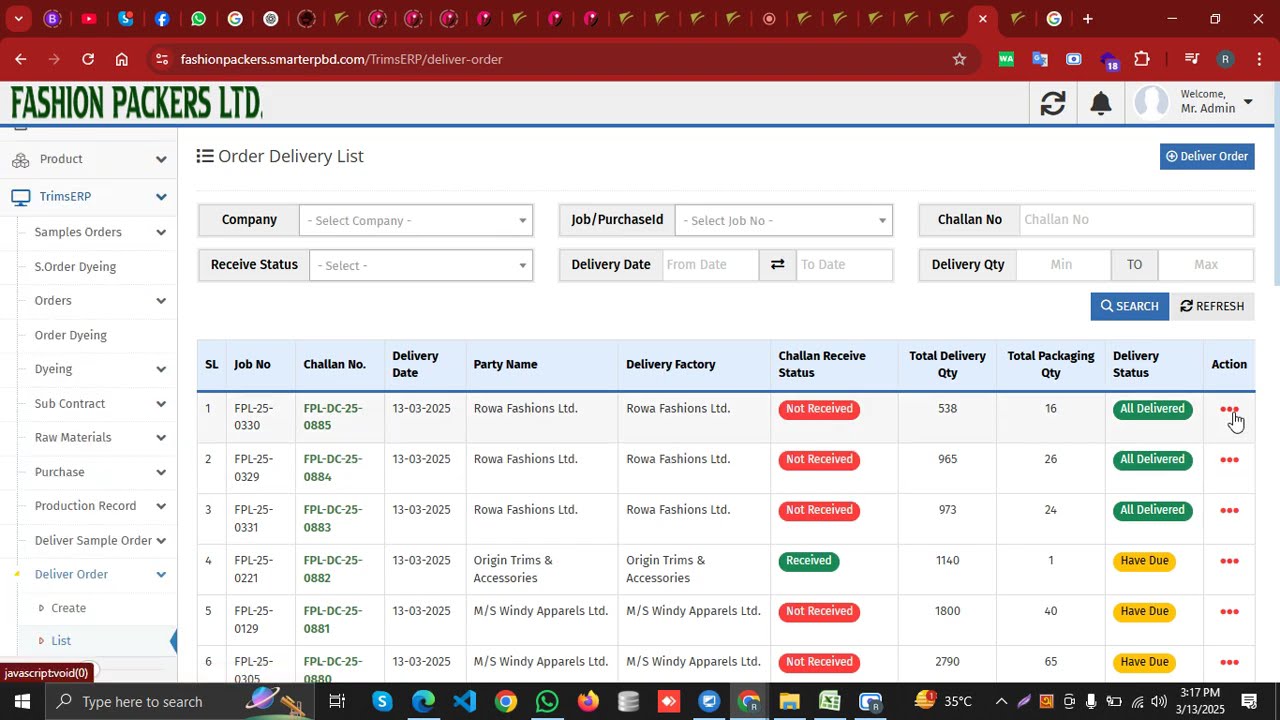Open Production Record sidebar menu

[85, 506]
